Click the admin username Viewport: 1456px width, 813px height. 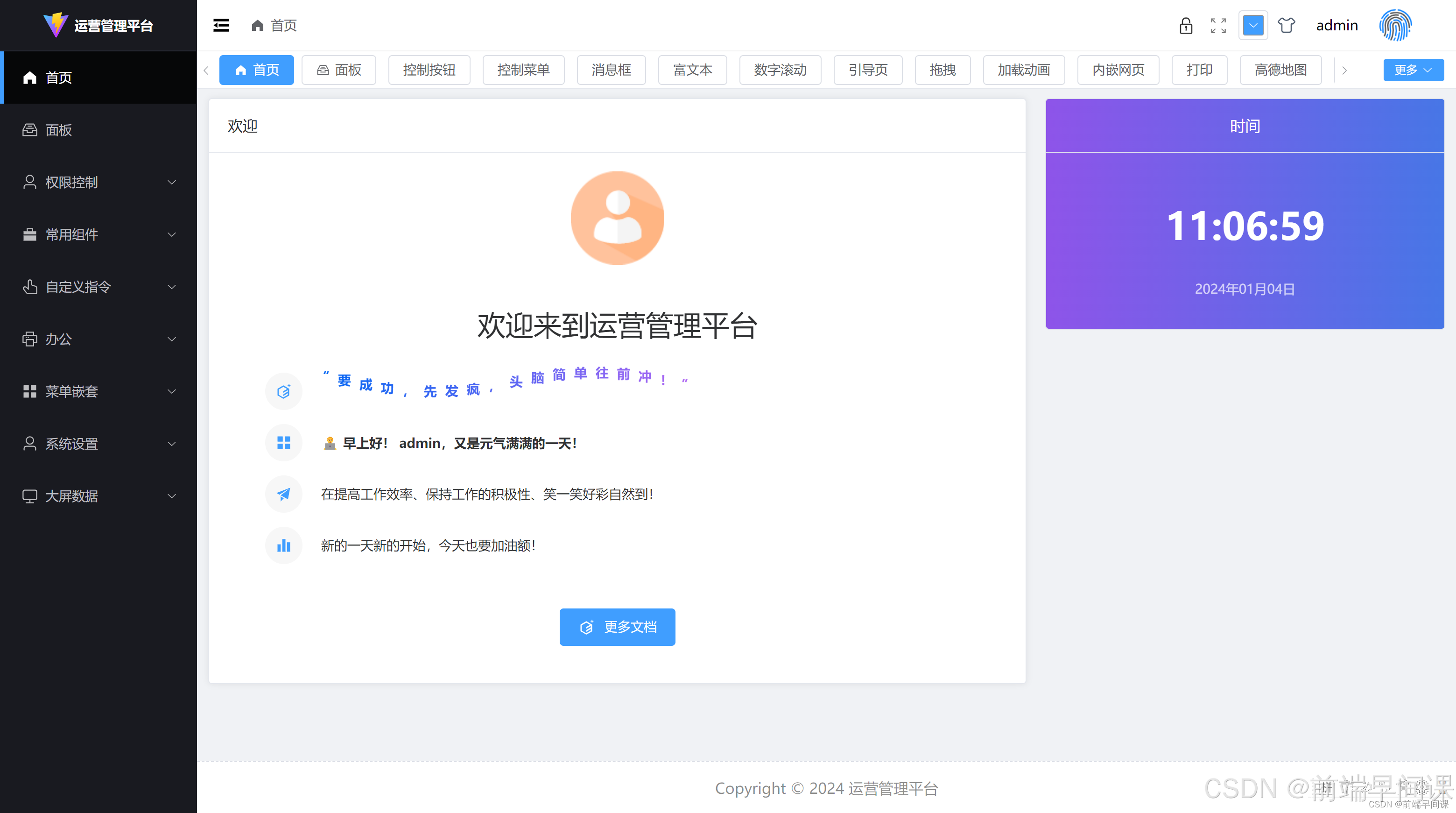pos(1337,25)
